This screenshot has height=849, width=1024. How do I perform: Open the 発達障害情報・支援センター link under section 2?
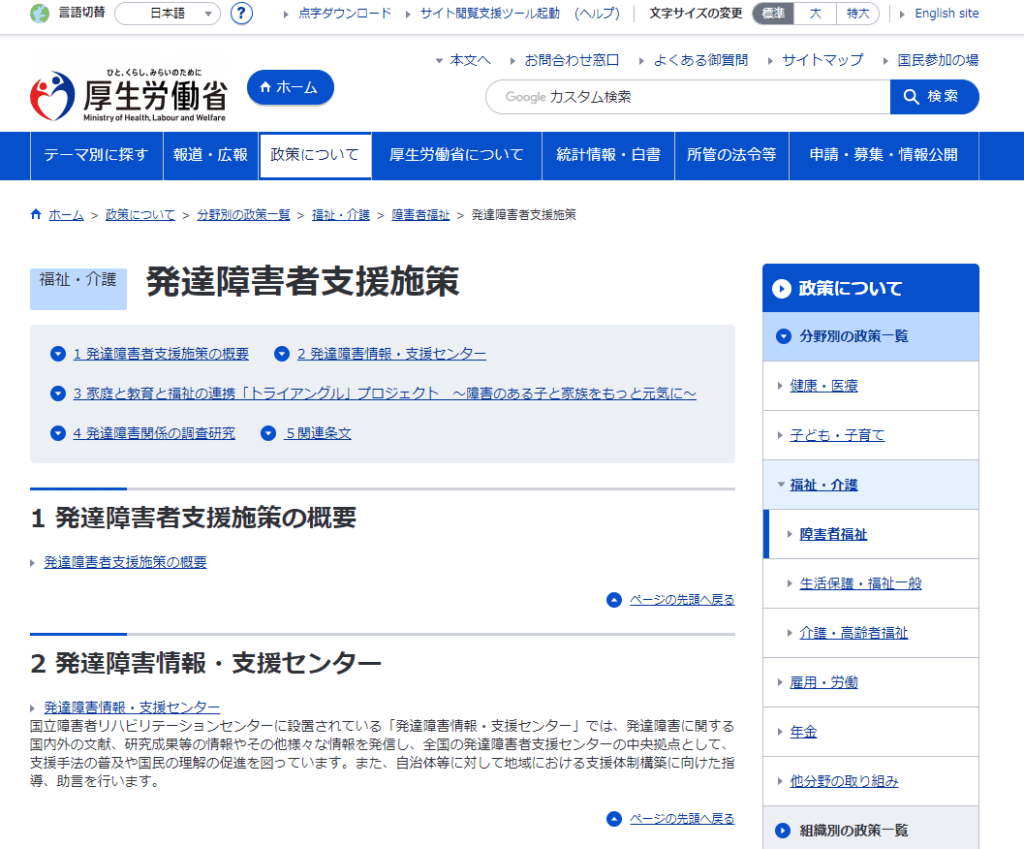point(131,707)
